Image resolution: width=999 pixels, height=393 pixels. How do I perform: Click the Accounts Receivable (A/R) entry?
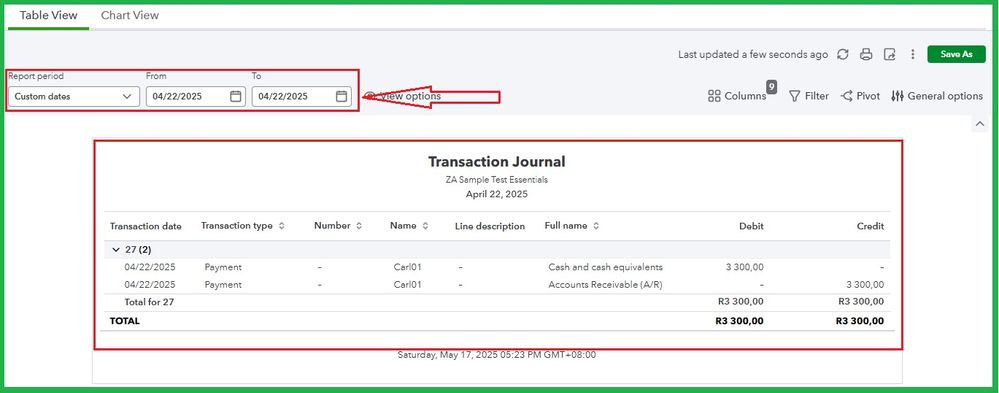click(605, 285)
